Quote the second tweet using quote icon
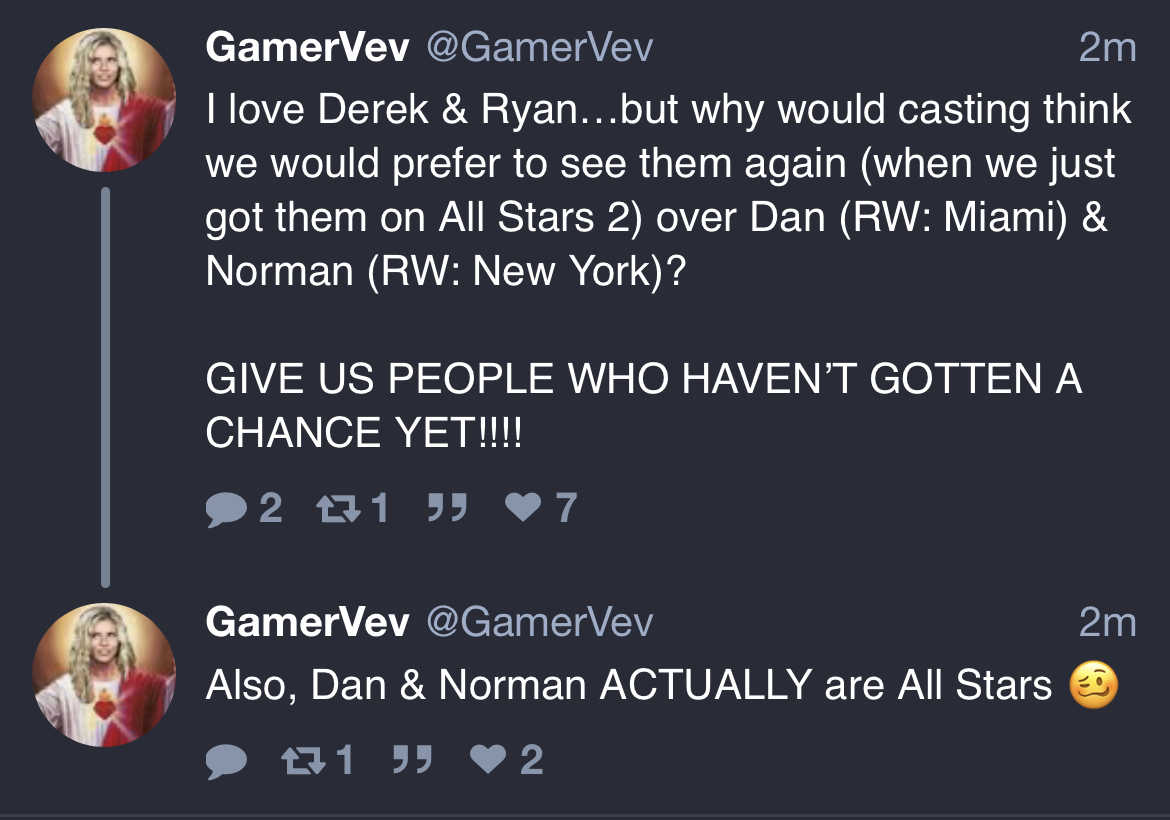The height and width of the screenshot is (820, 1170). (412, 760)
